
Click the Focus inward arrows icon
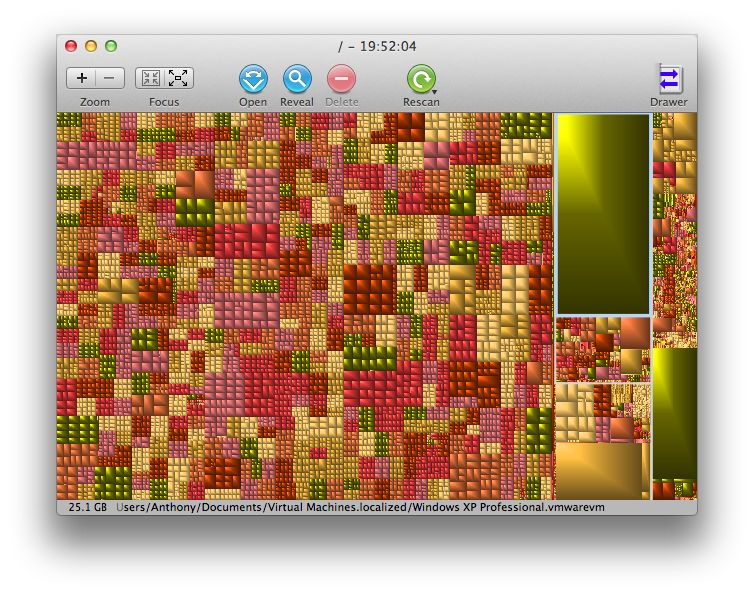point(150,78)
